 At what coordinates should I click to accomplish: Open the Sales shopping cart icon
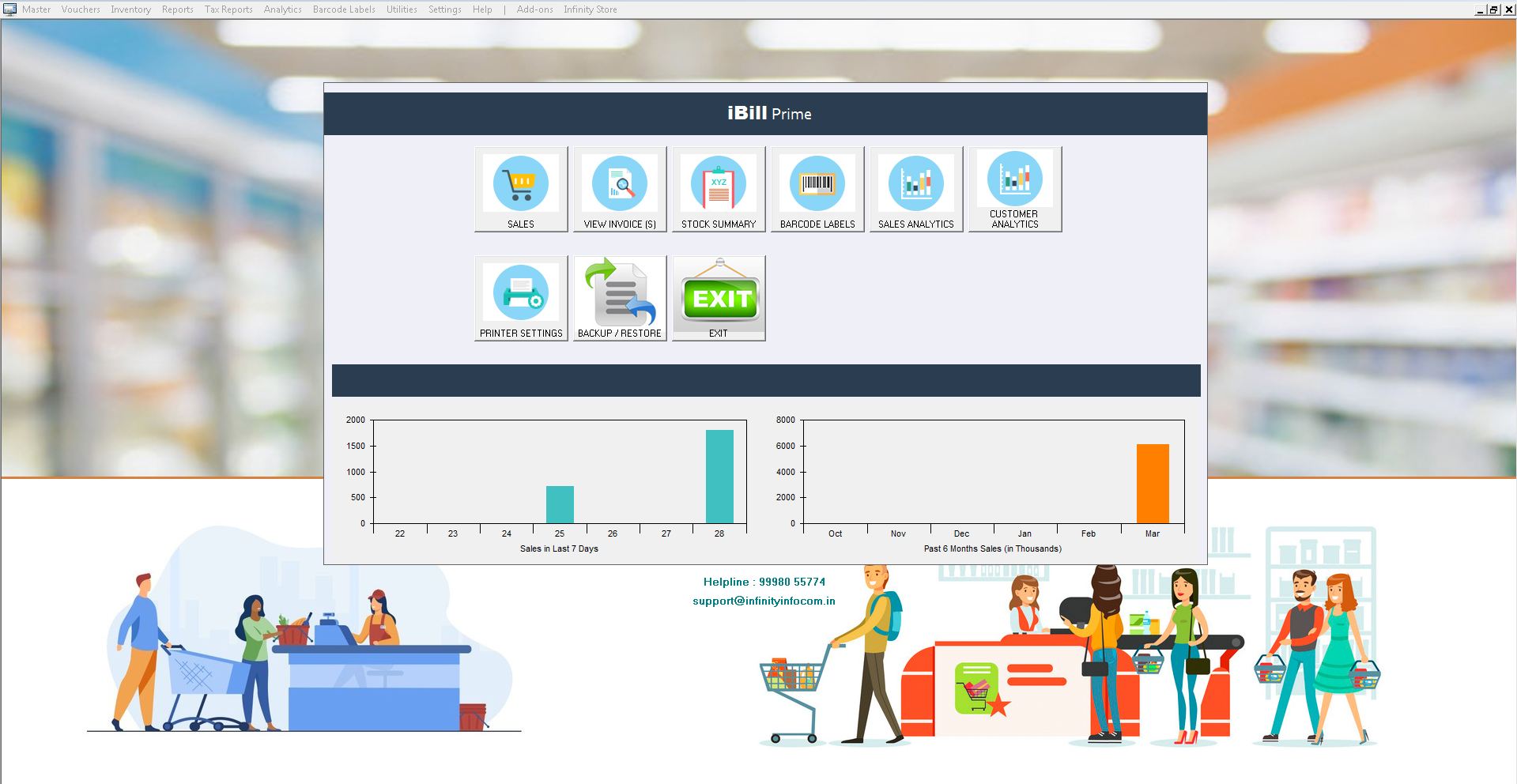point(521,189)
